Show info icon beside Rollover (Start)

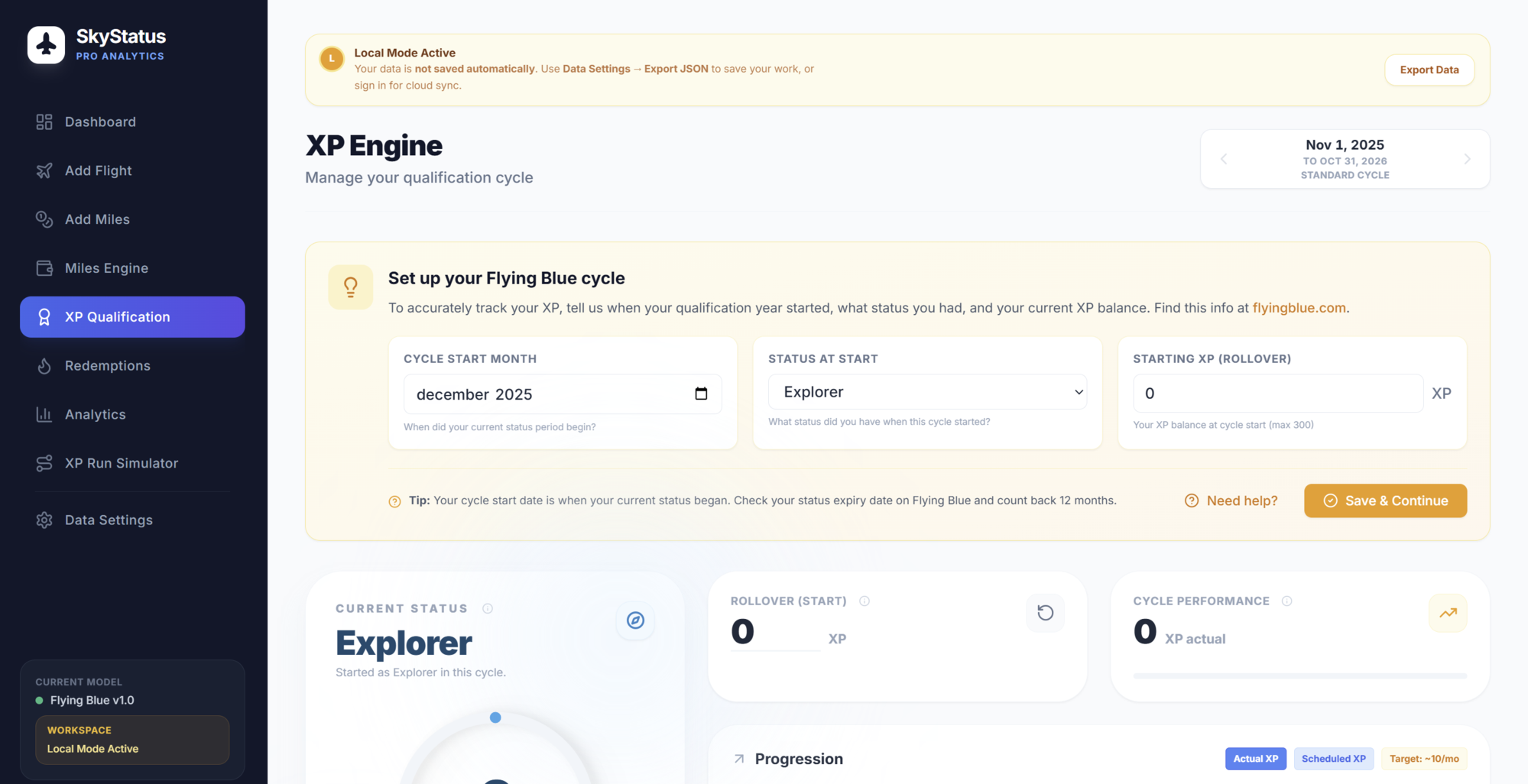pos(865,601)
